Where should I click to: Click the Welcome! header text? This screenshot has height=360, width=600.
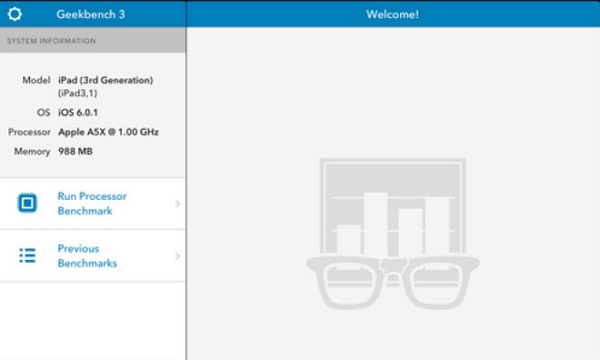[x=392, y=15]
